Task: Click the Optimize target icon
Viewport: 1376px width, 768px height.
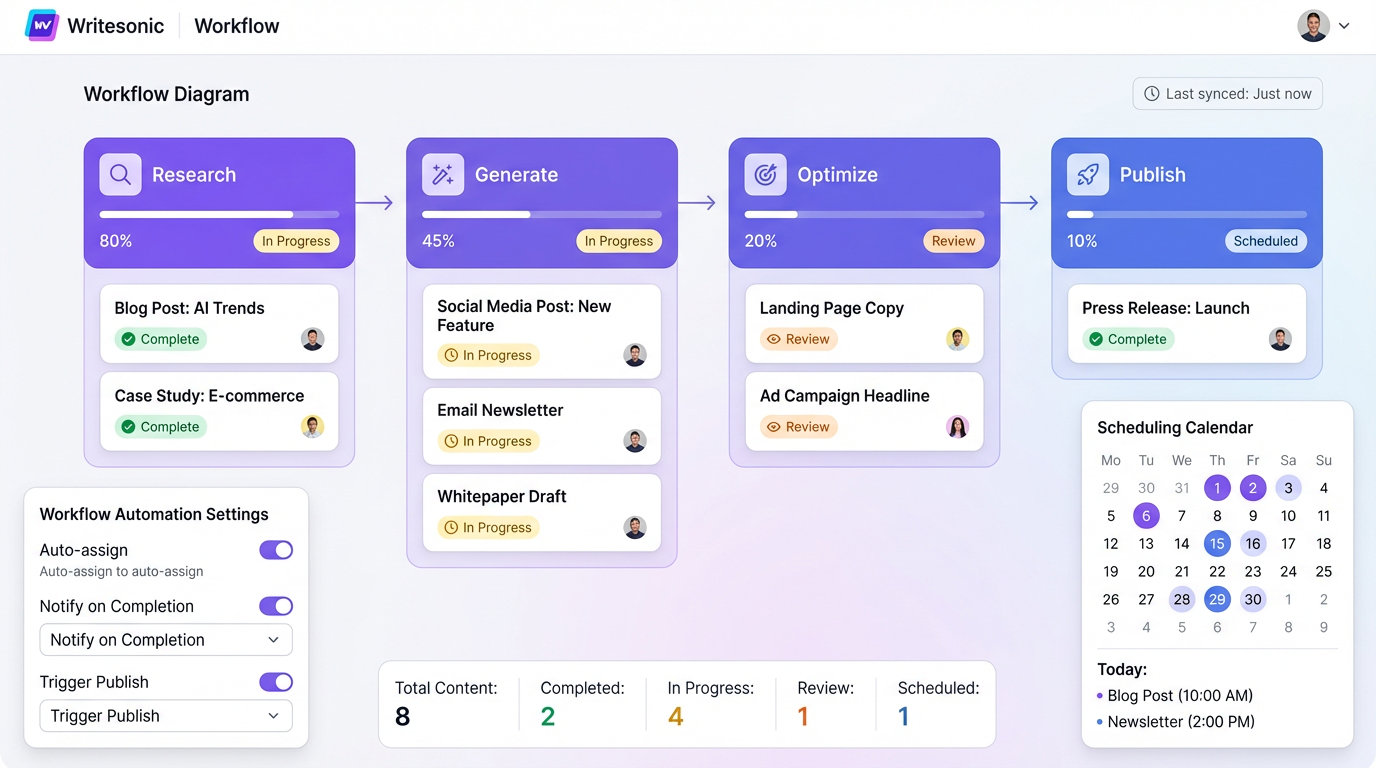Action: [x=765, y=174]
